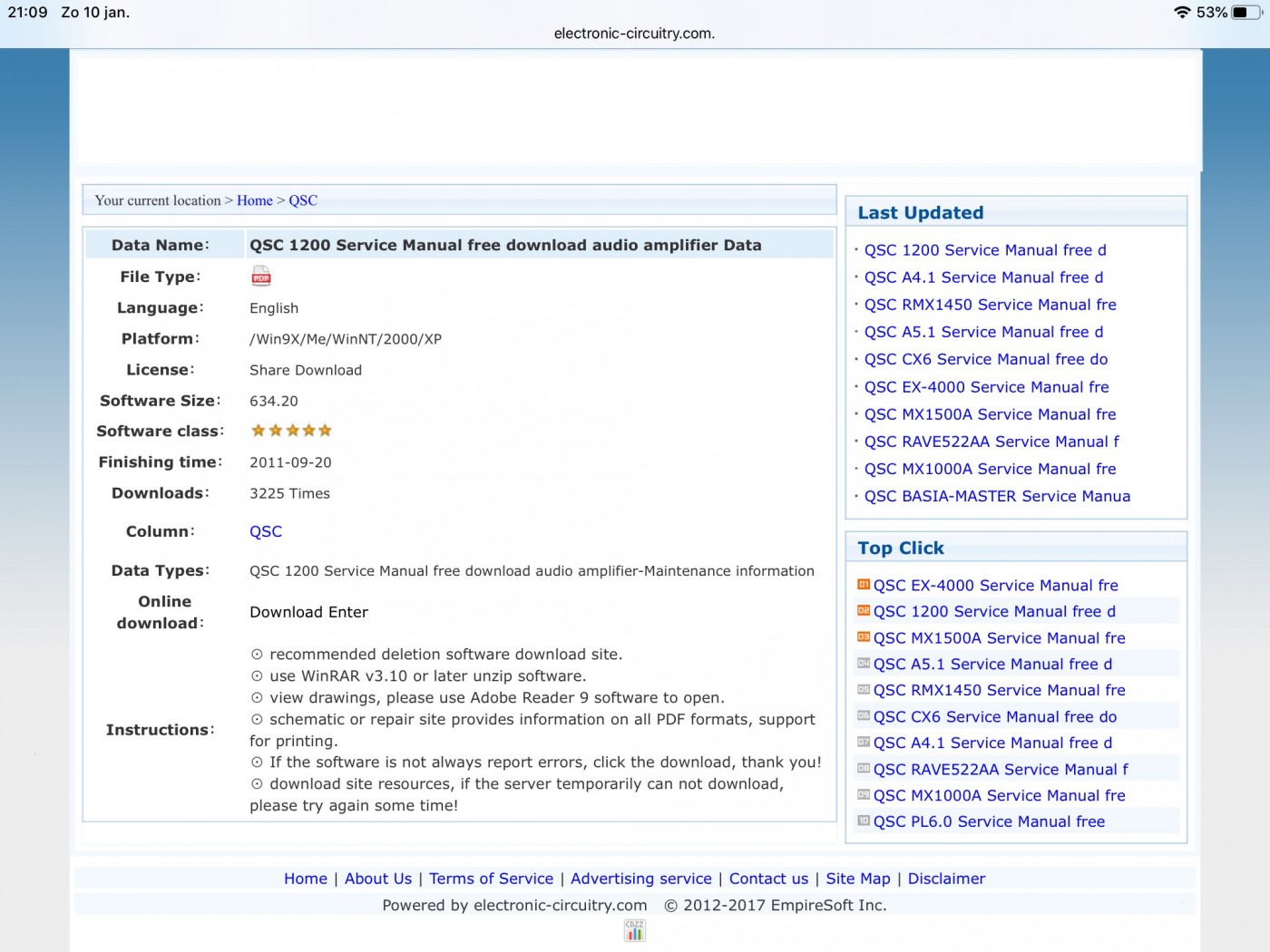Open the Home breadcrumb link
Viewport: 1270px width, 952px height.
coord(255,200)
